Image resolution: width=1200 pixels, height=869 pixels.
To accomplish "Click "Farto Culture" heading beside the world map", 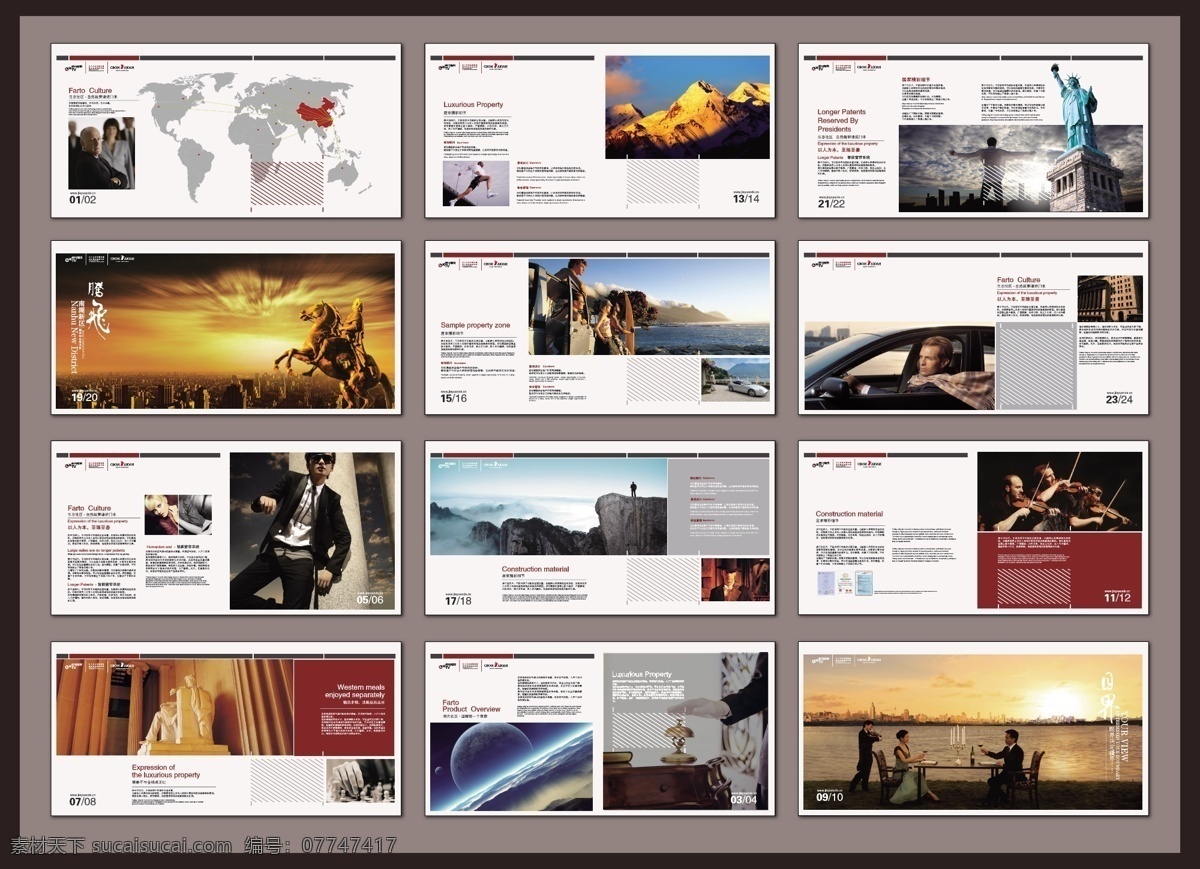I will (90, 90).
